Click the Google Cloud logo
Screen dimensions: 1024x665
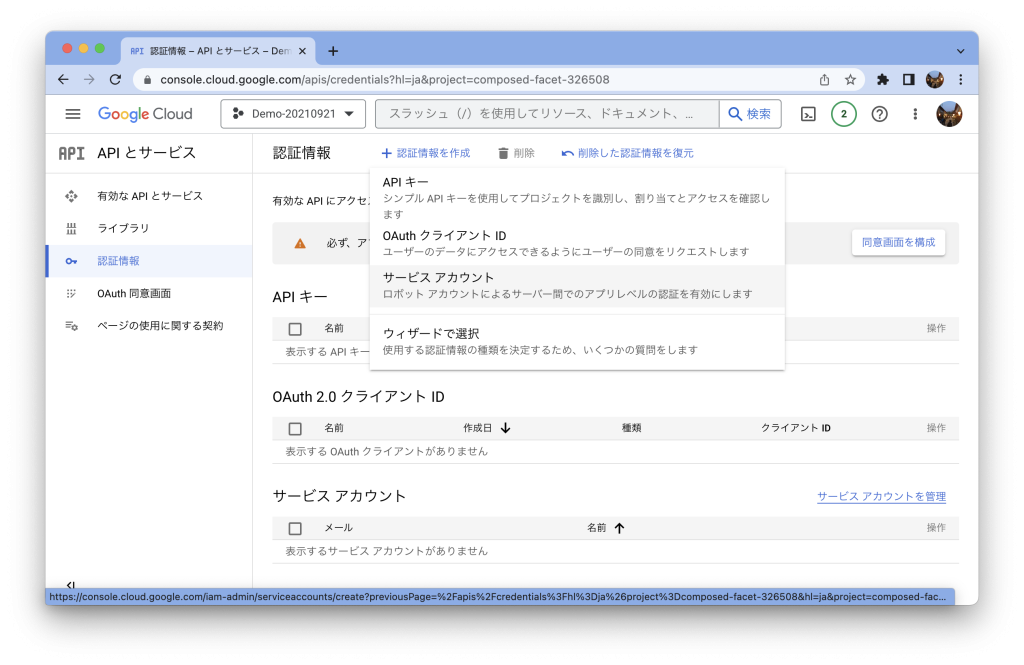point(145,114)
